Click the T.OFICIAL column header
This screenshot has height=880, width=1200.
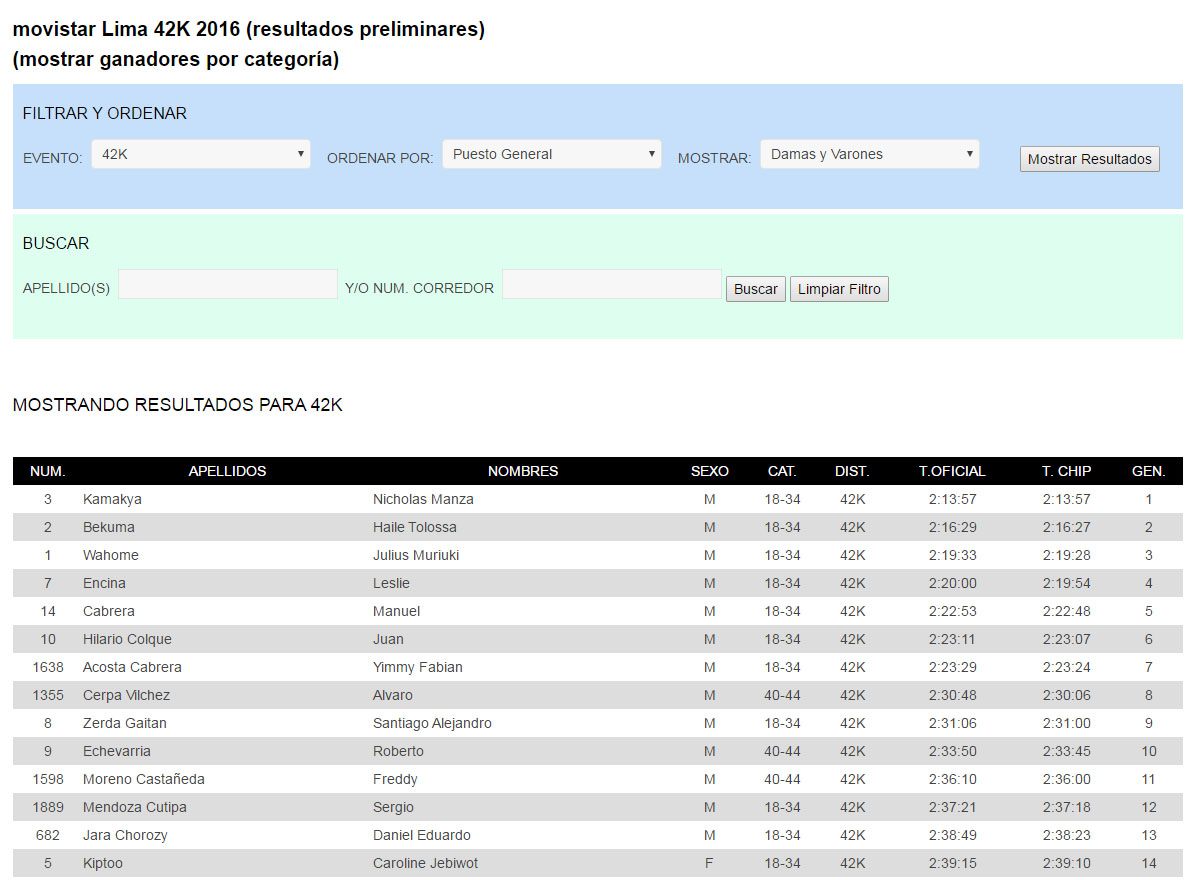coord(952,471)
